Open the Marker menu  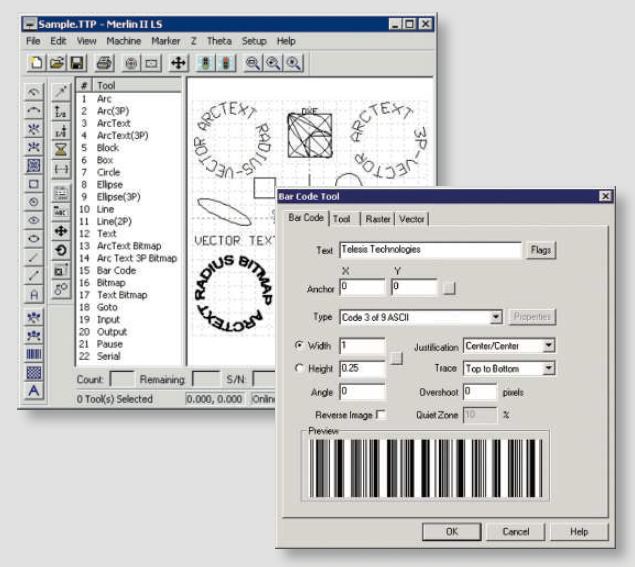[x=166, y=41]
